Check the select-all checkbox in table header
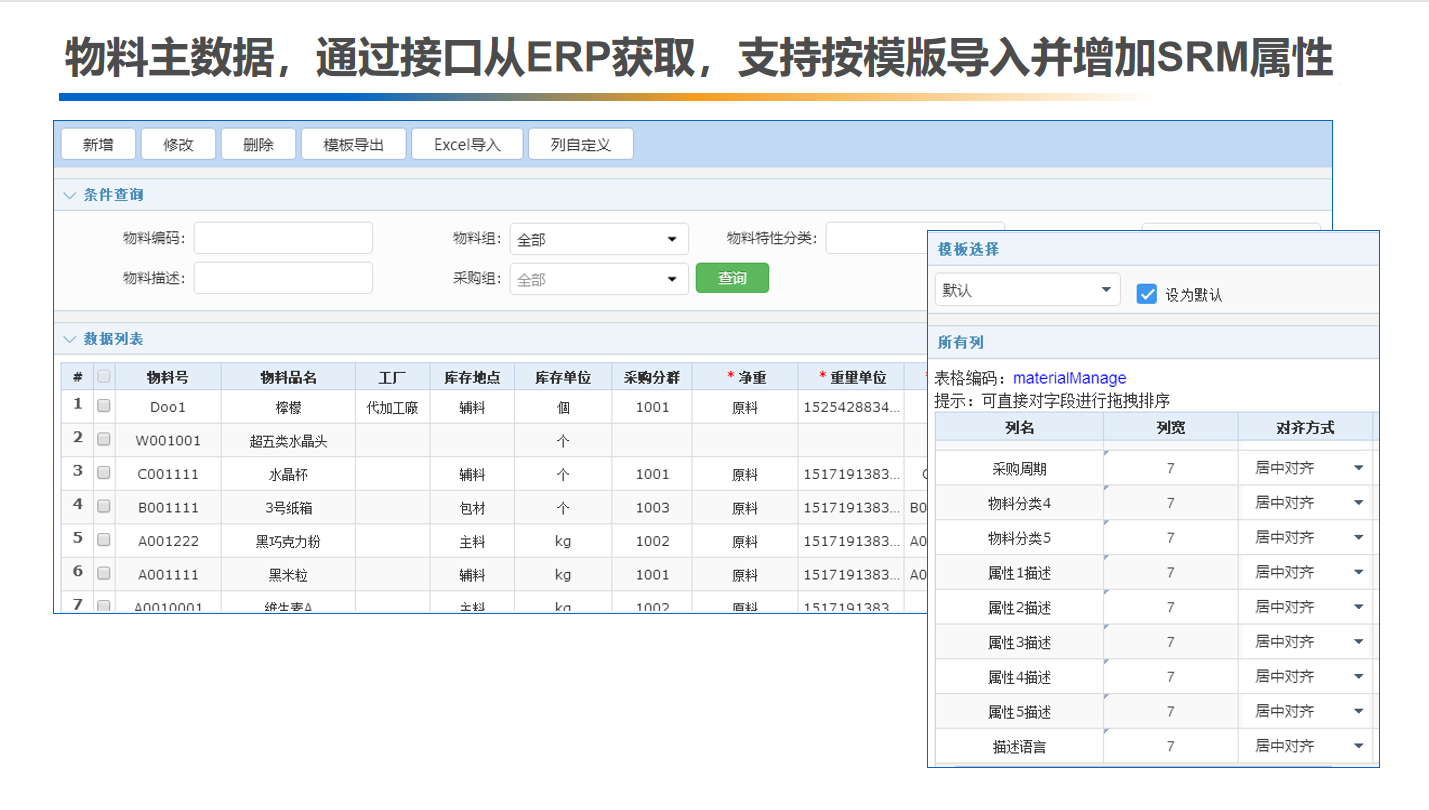The height and width of the screenshot is (810, 1429). (103, 377)
